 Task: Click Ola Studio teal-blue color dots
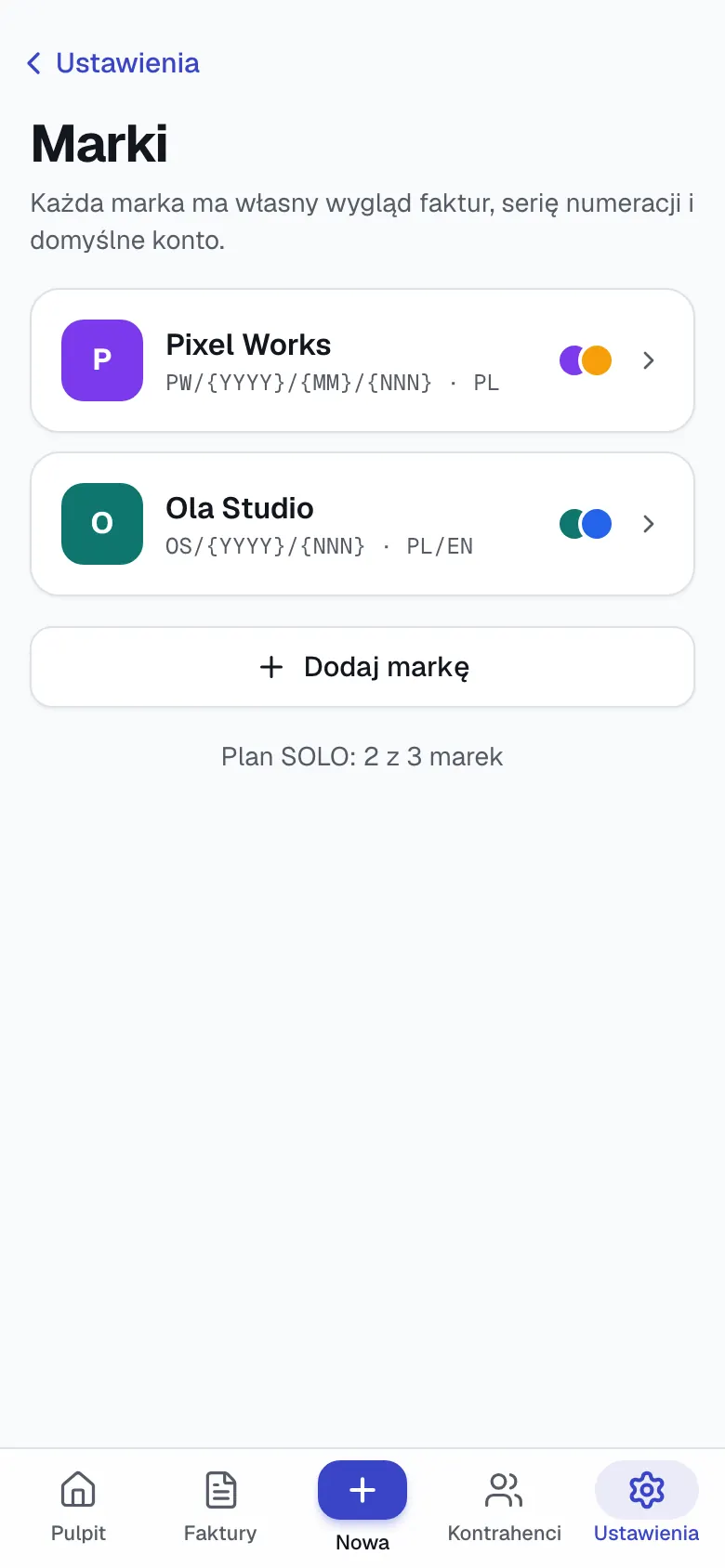coord(586,524)
